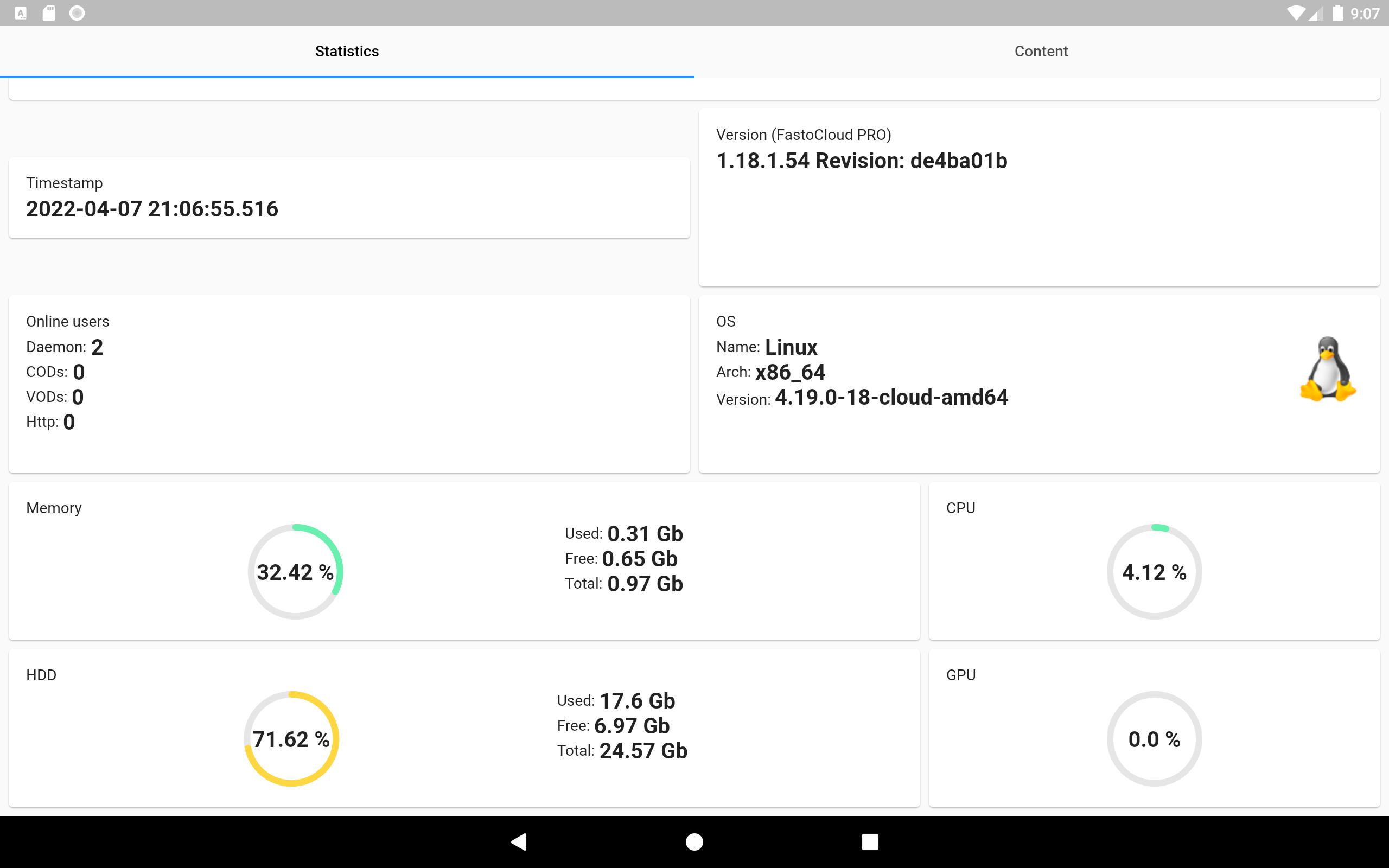
Task: Click the GPU usage gauge 0.0 %
Action: pos(1154,739)
